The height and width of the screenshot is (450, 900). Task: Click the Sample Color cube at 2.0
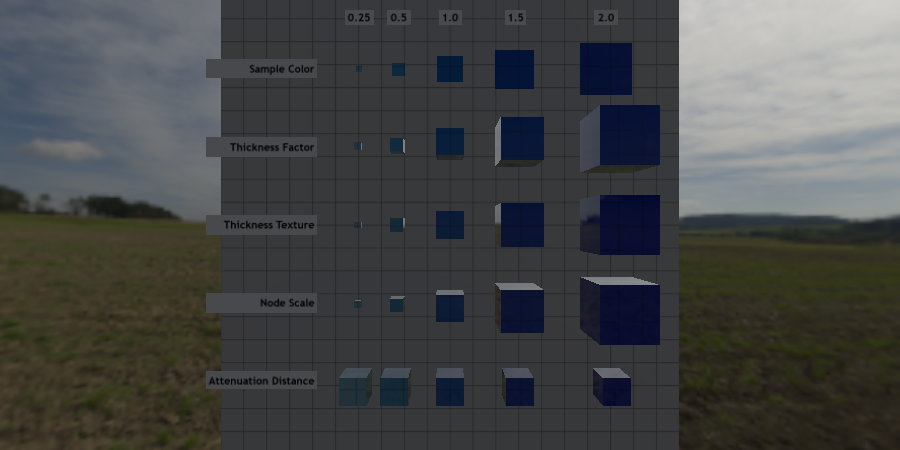(x=606, y=69)
